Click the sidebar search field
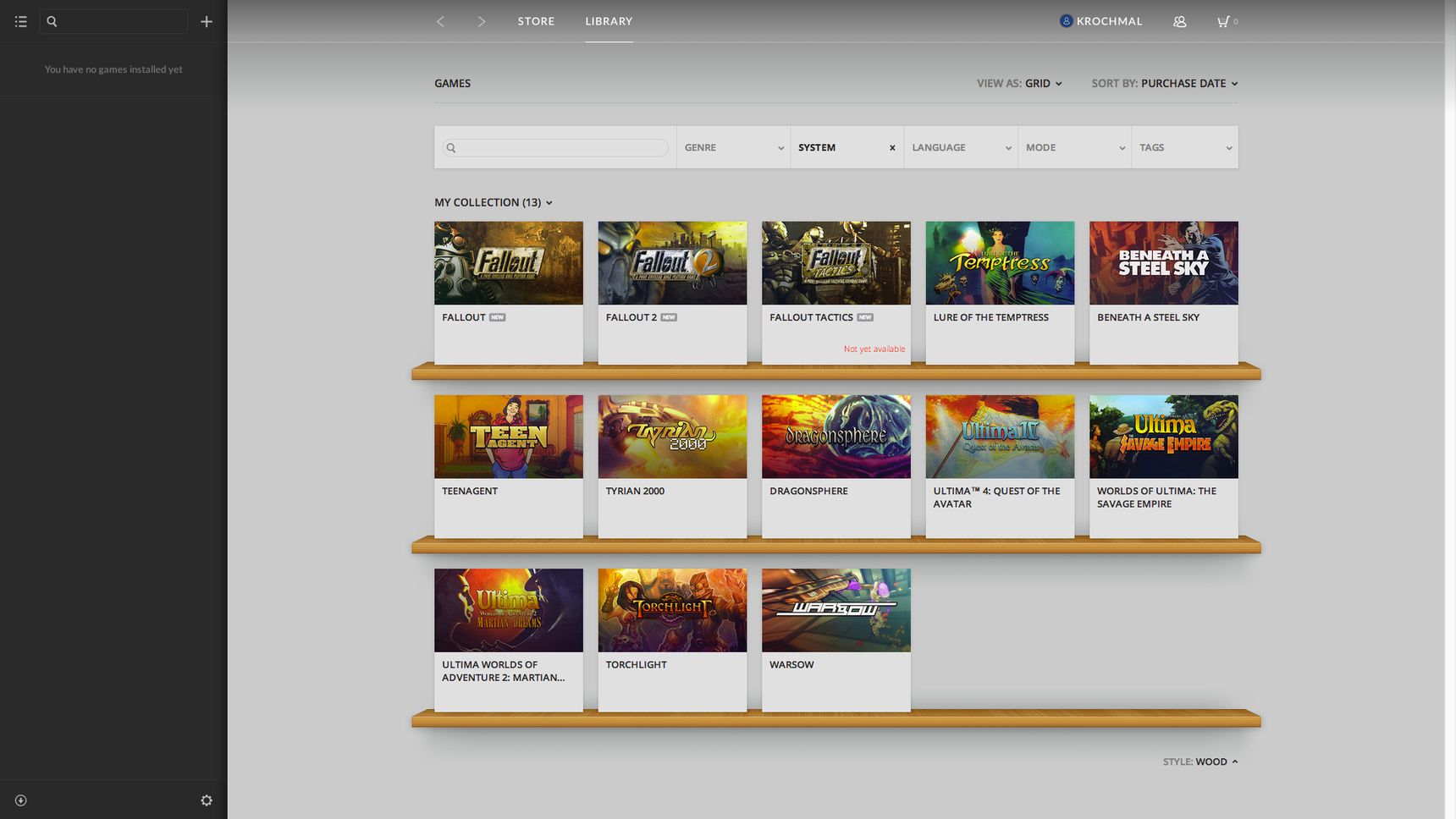Viewport: 1456px width, 819px height. click(113, 21)
